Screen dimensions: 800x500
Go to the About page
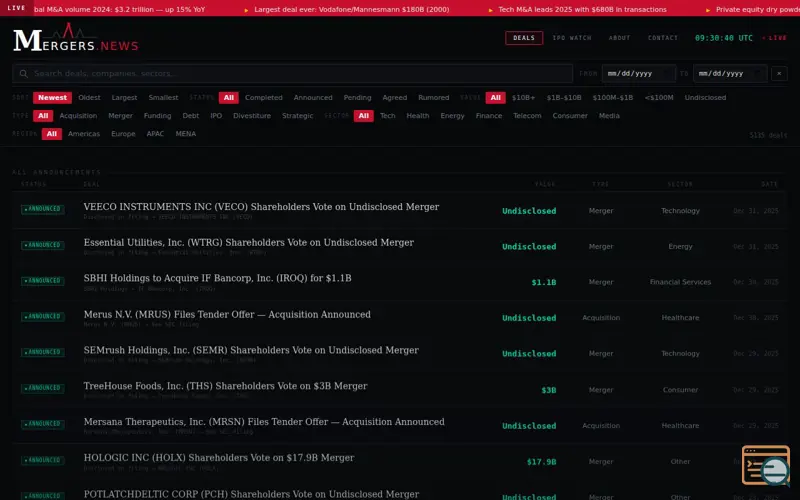point(619,38)
